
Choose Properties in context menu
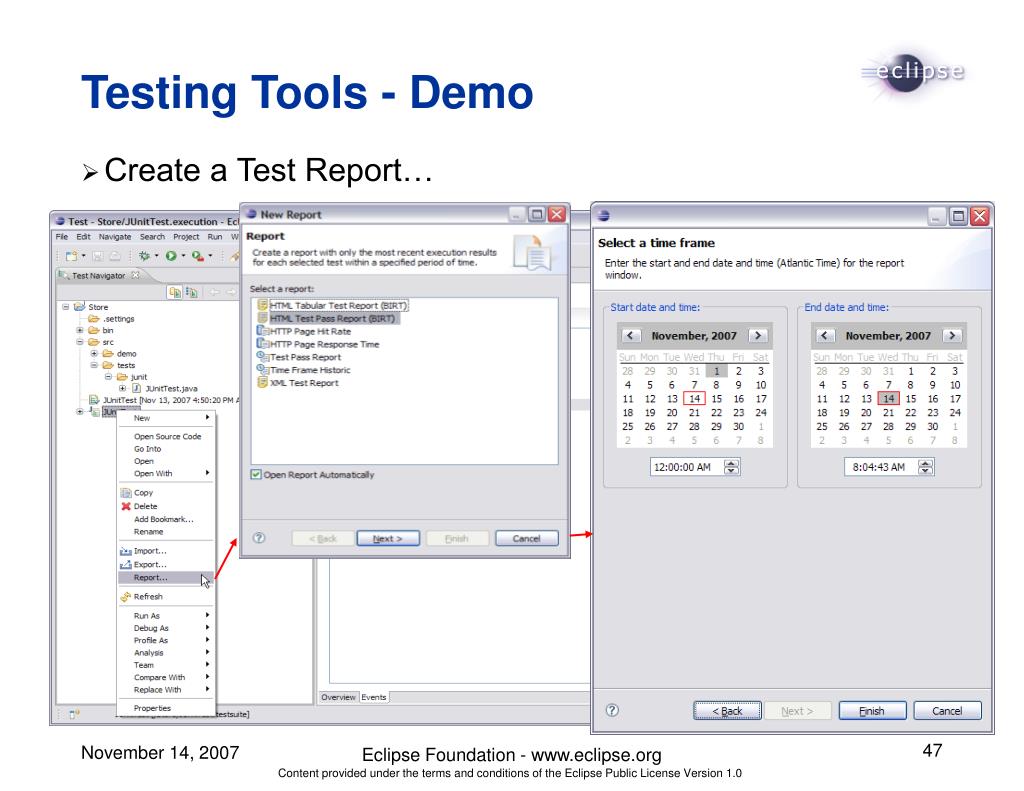[166, 708]
